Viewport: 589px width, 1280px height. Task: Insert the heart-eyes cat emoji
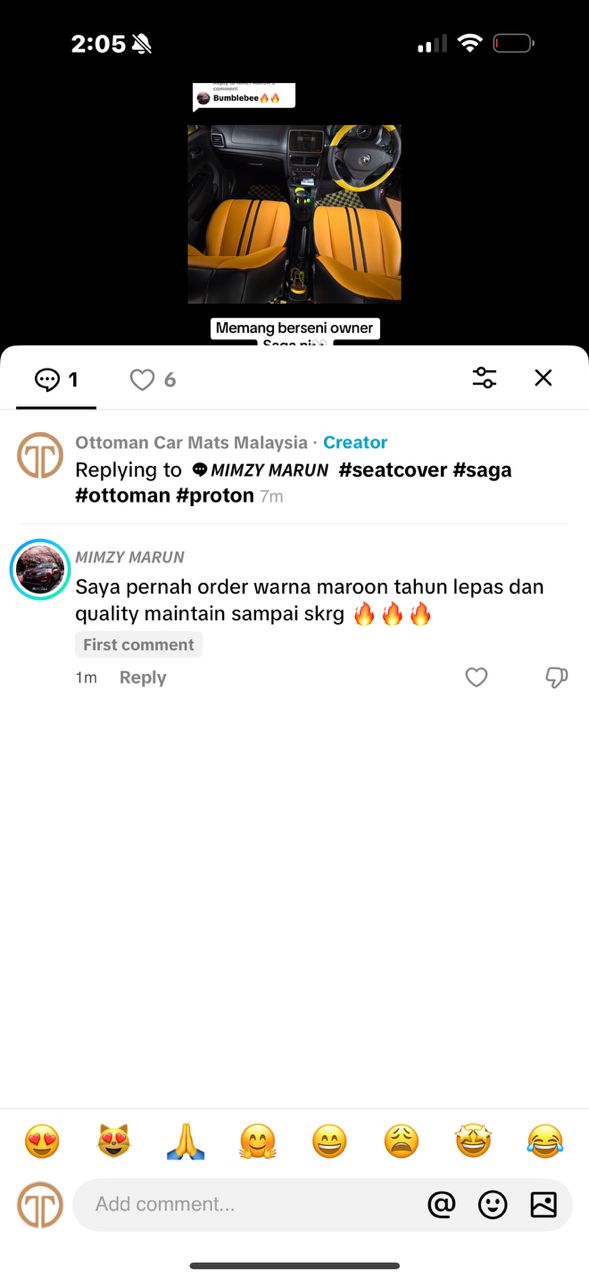pos(114,1141)
